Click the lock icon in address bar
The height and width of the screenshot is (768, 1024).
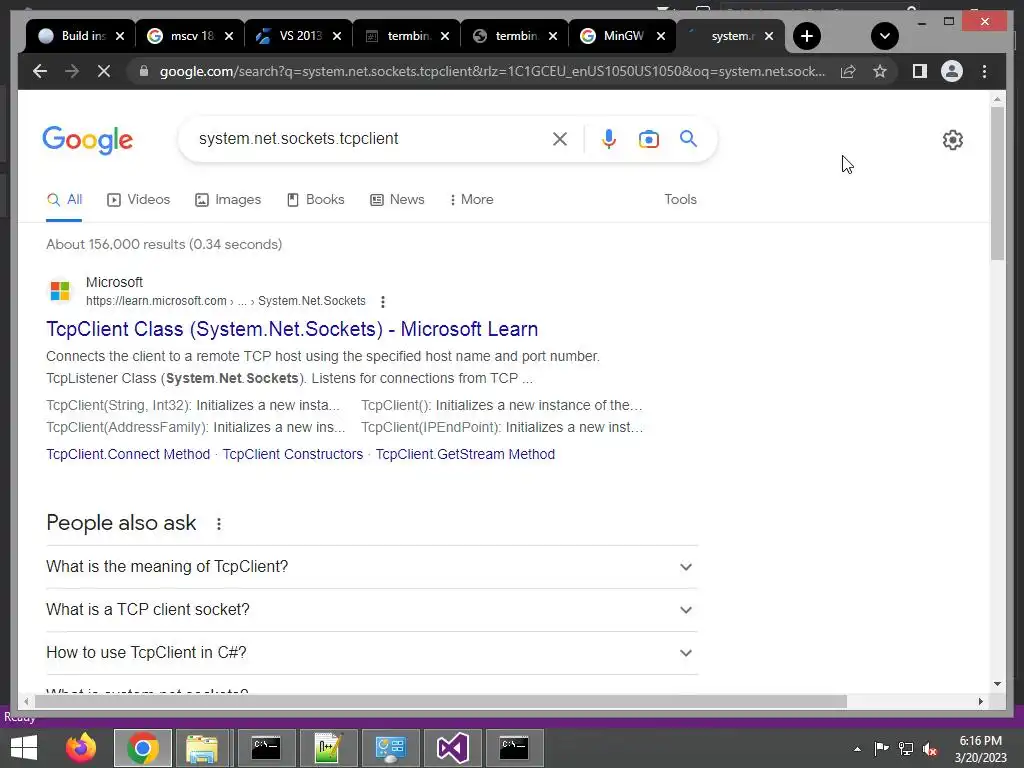point(144,71)
